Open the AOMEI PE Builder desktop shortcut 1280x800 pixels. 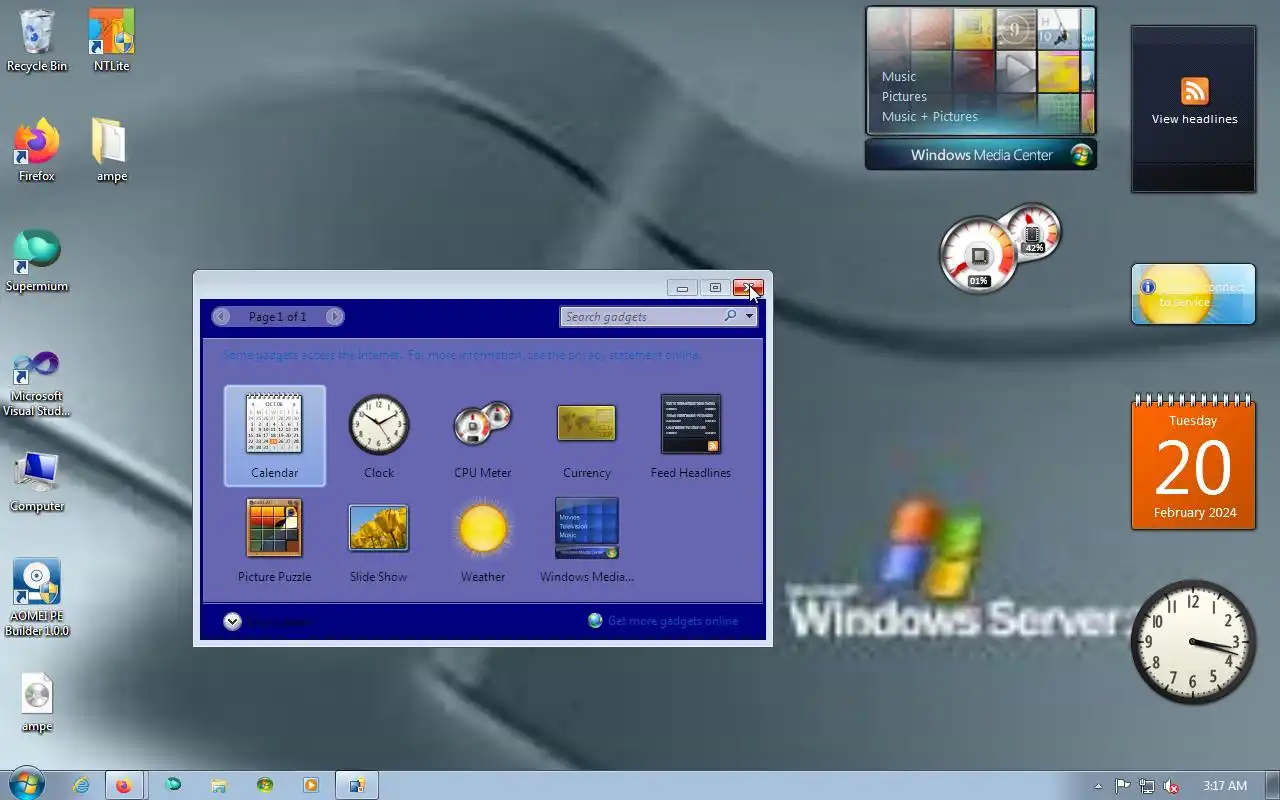(37, 597)
